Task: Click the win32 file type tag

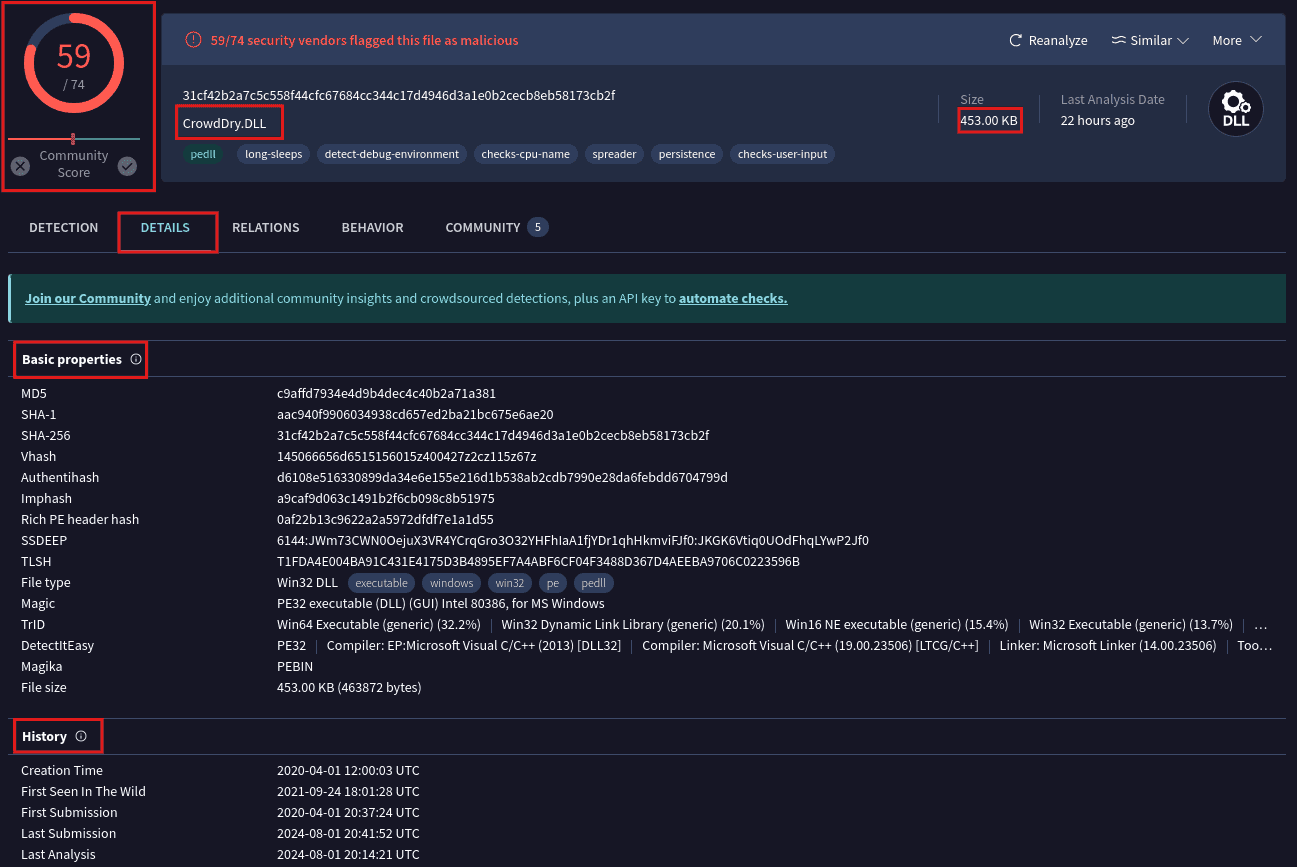Action: [x=510, y=583]
